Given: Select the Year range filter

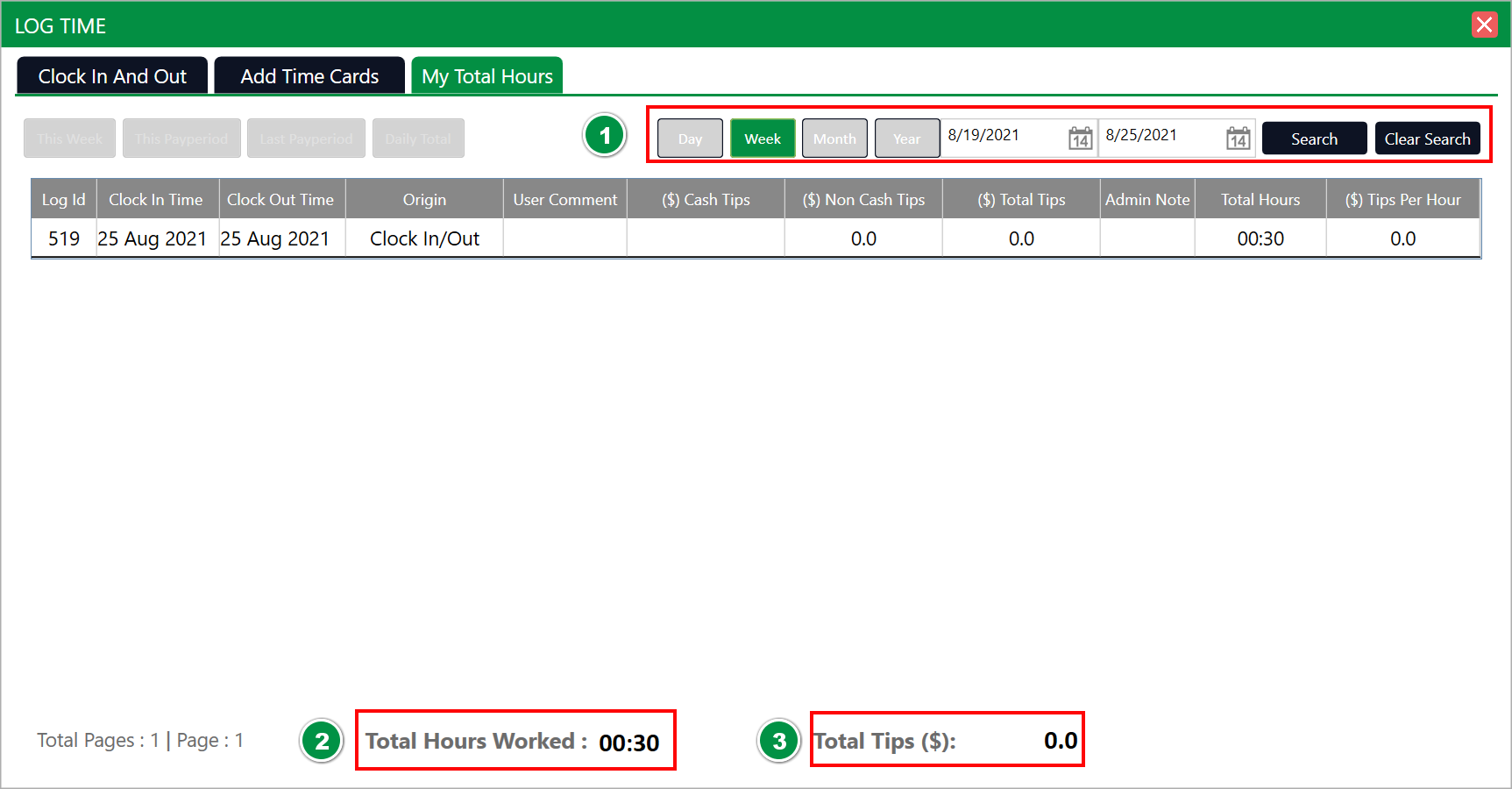Looking at the screenshot, I should coord(906,139).
